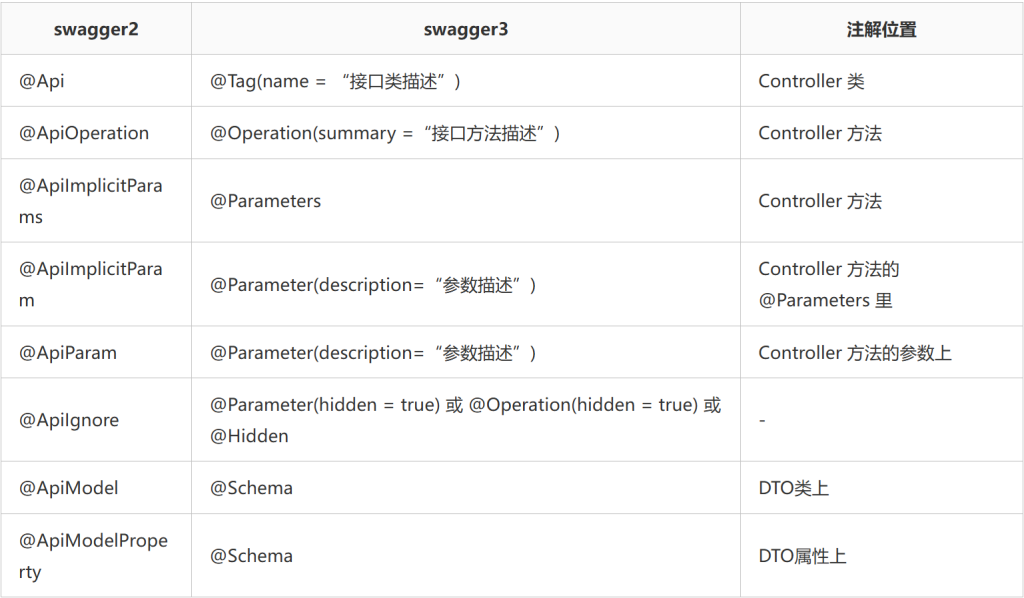Select the @ApiModel cell
This screenshot has height=598, width=1024.
point(96,488)
